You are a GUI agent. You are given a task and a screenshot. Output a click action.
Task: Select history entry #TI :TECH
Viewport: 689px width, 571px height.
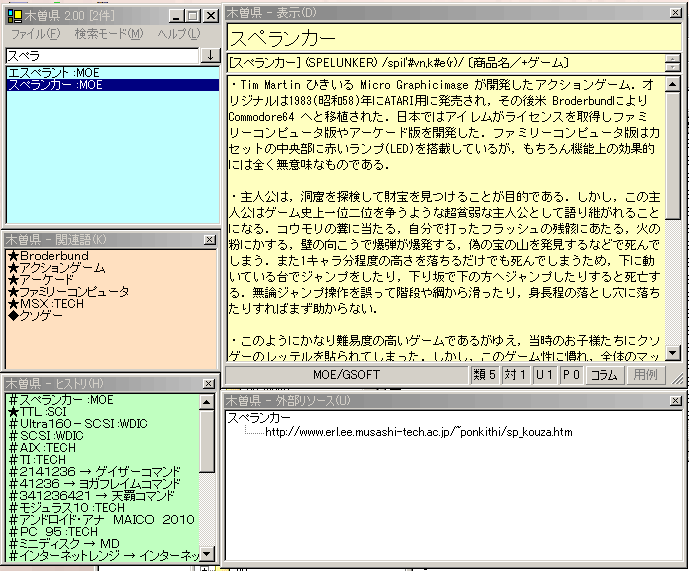pyautogui.click(x=37, y=460)
